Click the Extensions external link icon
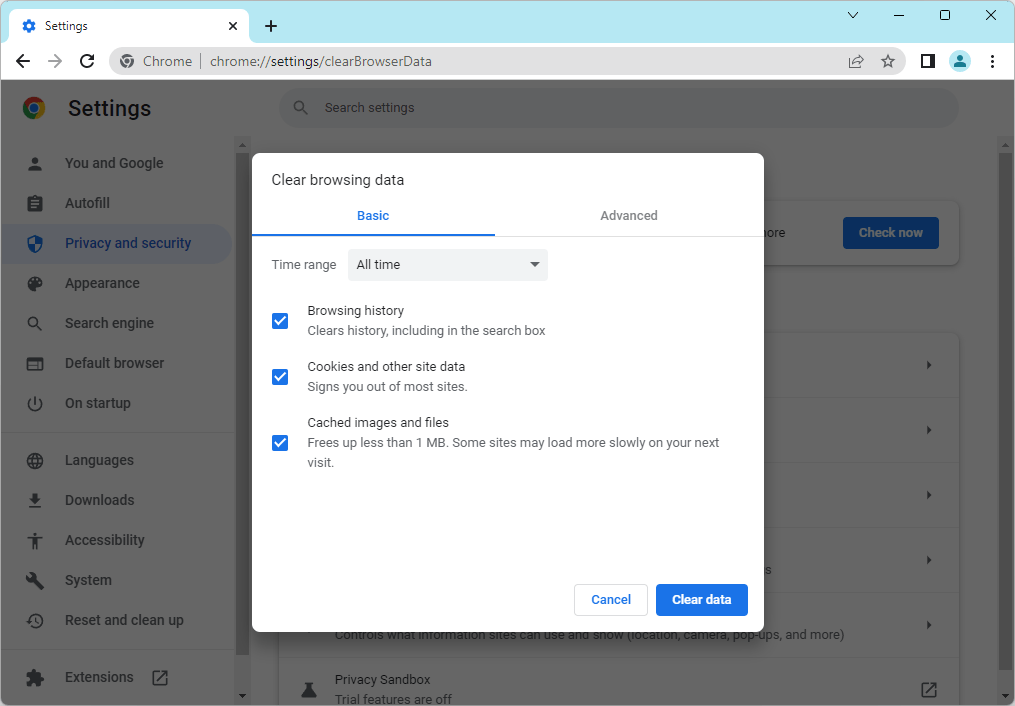This screenshot has height=706, width=1015. [x=160, y=678]
